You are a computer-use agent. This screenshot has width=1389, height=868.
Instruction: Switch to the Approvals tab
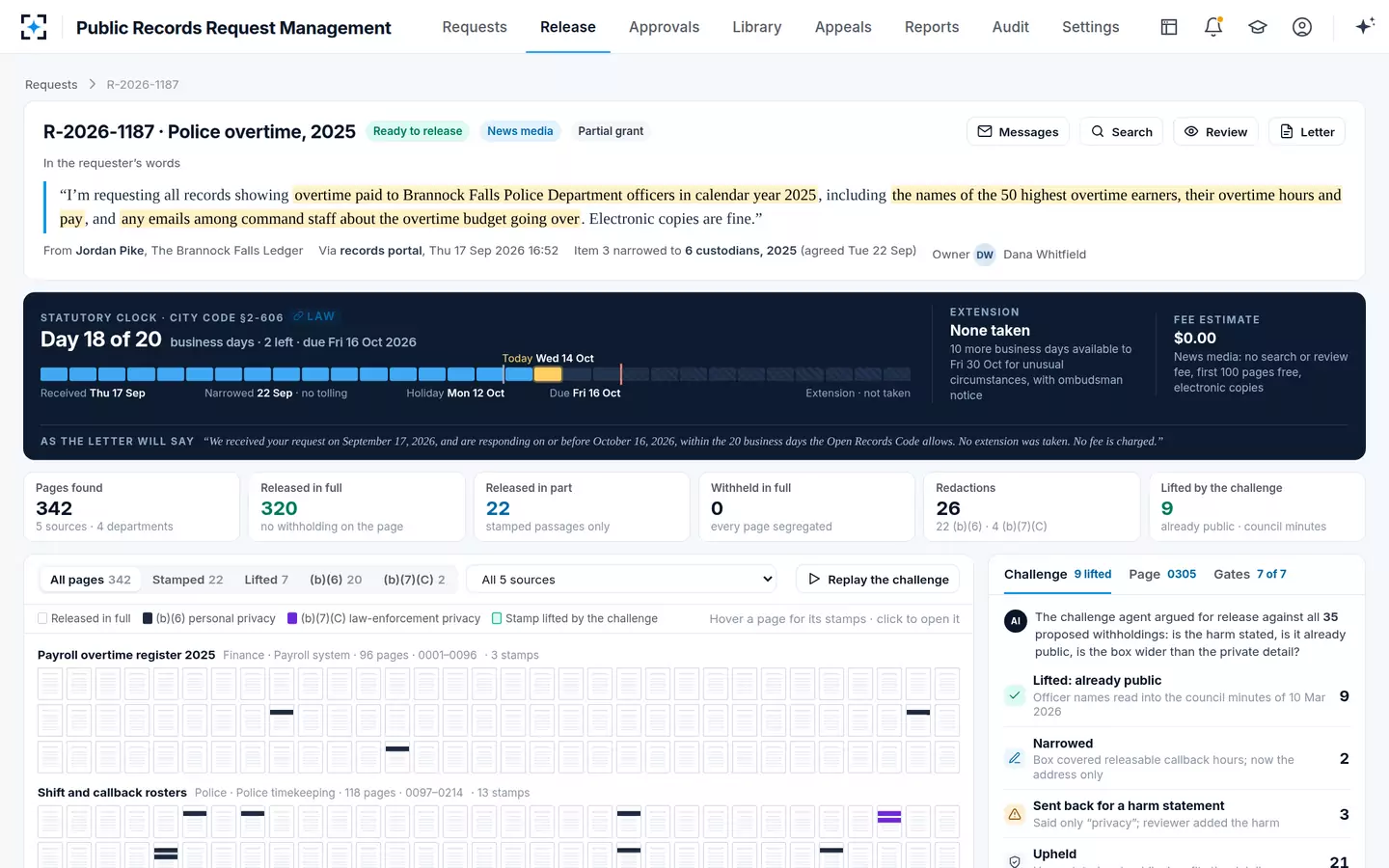tap(664, 27)
